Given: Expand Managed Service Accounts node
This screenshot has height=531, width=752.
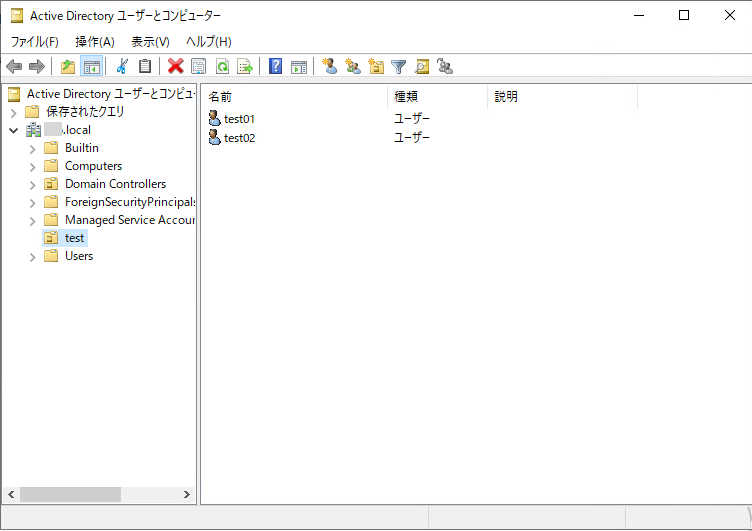Looking at the screenshot, I should coord(33,221).
